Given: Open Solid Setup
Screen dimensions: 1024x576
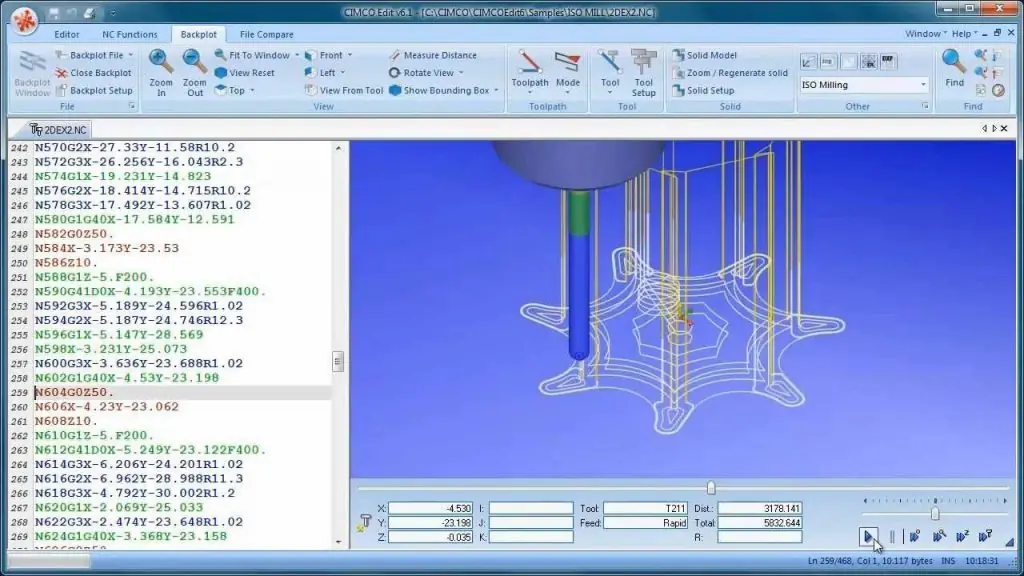Looking at the screenshot, I should coord(703,91).
